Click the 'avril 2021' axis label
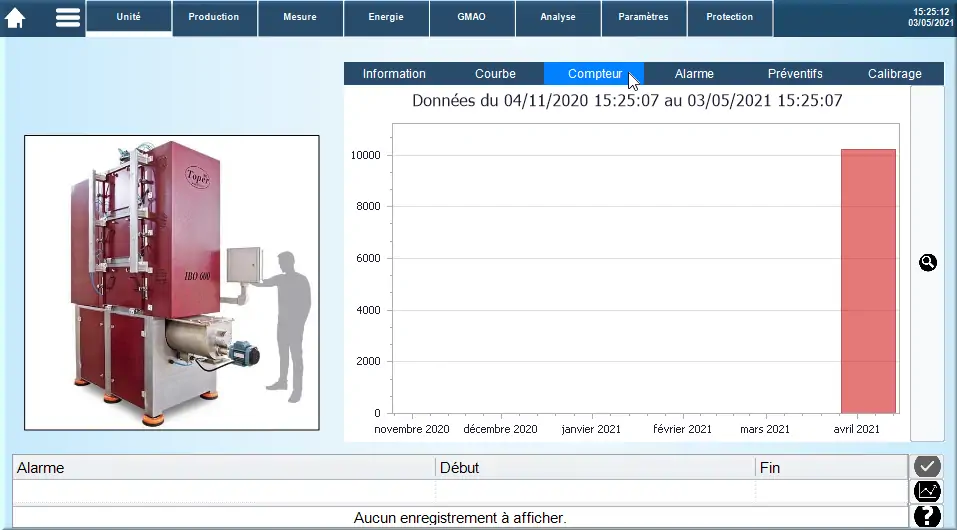 [x=856, y=429]
